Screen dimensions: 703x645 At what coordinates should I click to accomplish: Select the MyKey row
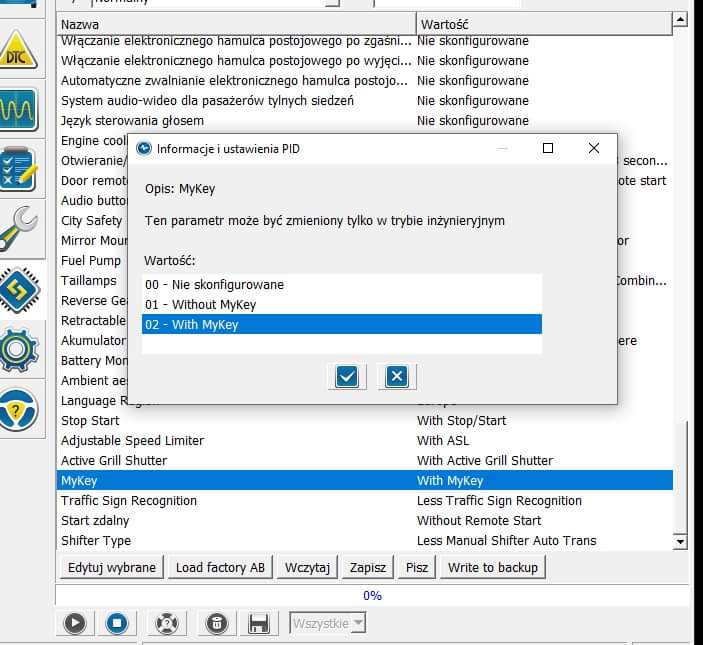[365, 481]
